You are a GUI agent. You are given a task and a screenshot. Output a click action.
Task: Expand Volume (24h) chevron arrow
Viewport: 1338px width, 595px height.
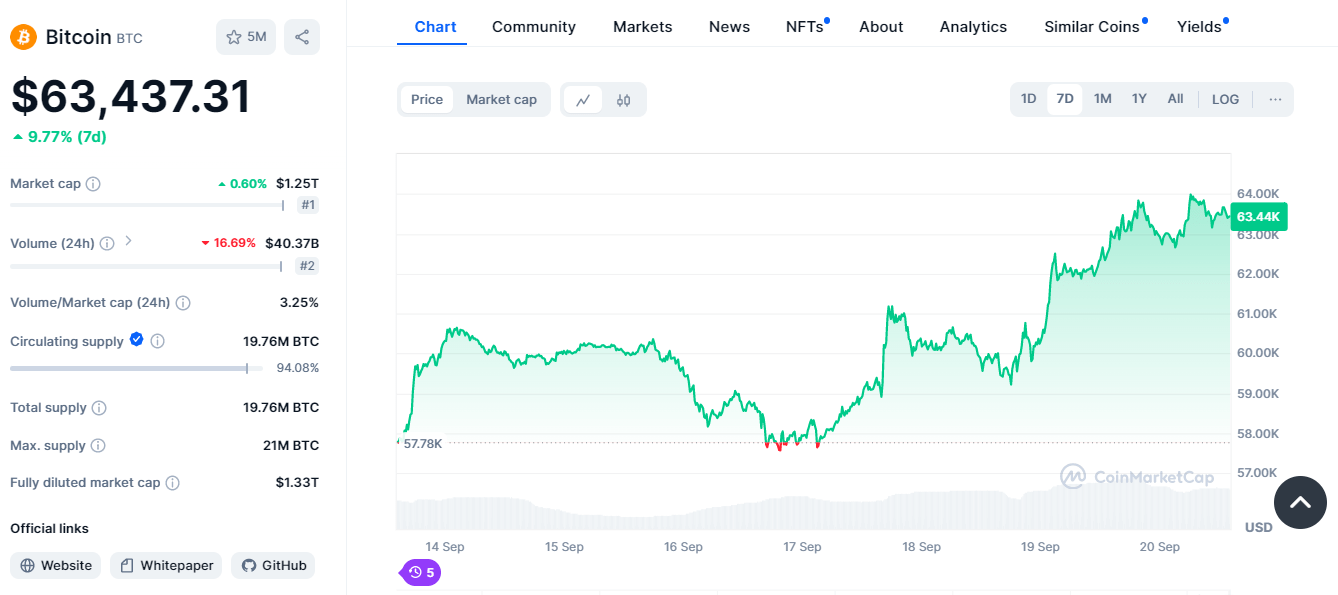(128, 242)
